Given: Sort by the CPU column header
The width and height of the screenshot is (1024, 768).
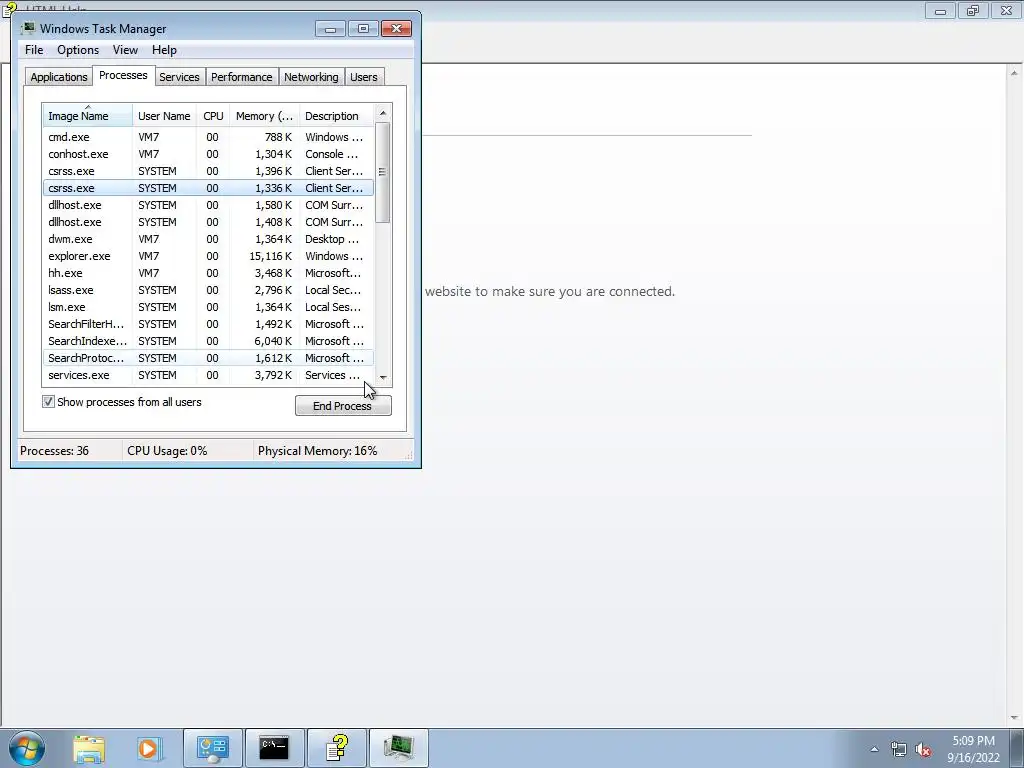Looking at the screenshot, I should pyautogui.click(x=213, y=116).
